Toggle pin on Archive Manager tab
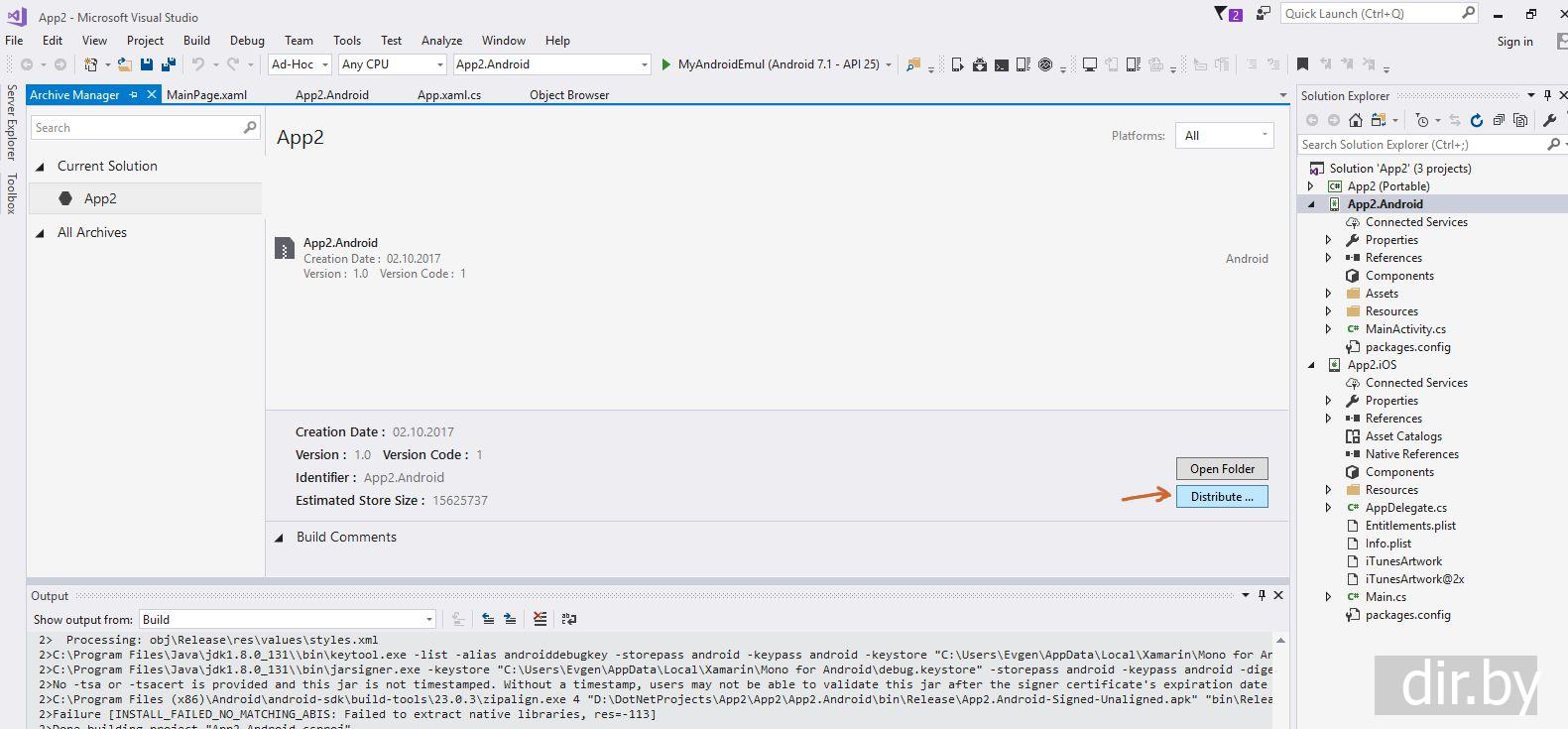 134,95
